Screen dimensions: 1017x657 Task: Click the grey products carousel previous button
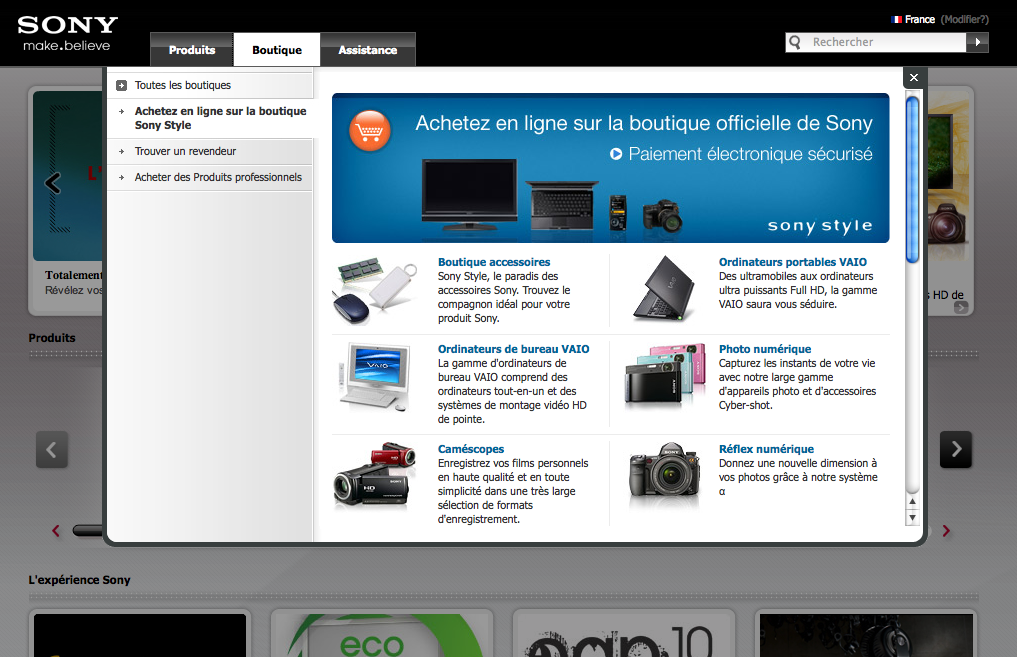click(x=52, y=449)
